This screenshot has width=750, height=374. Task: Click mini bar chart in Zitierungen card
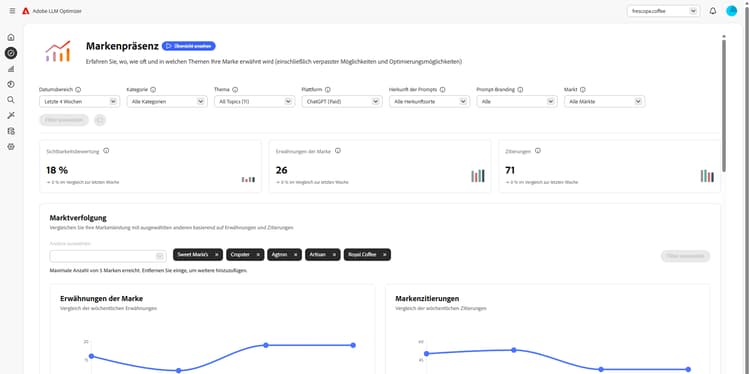click(707, 176)
